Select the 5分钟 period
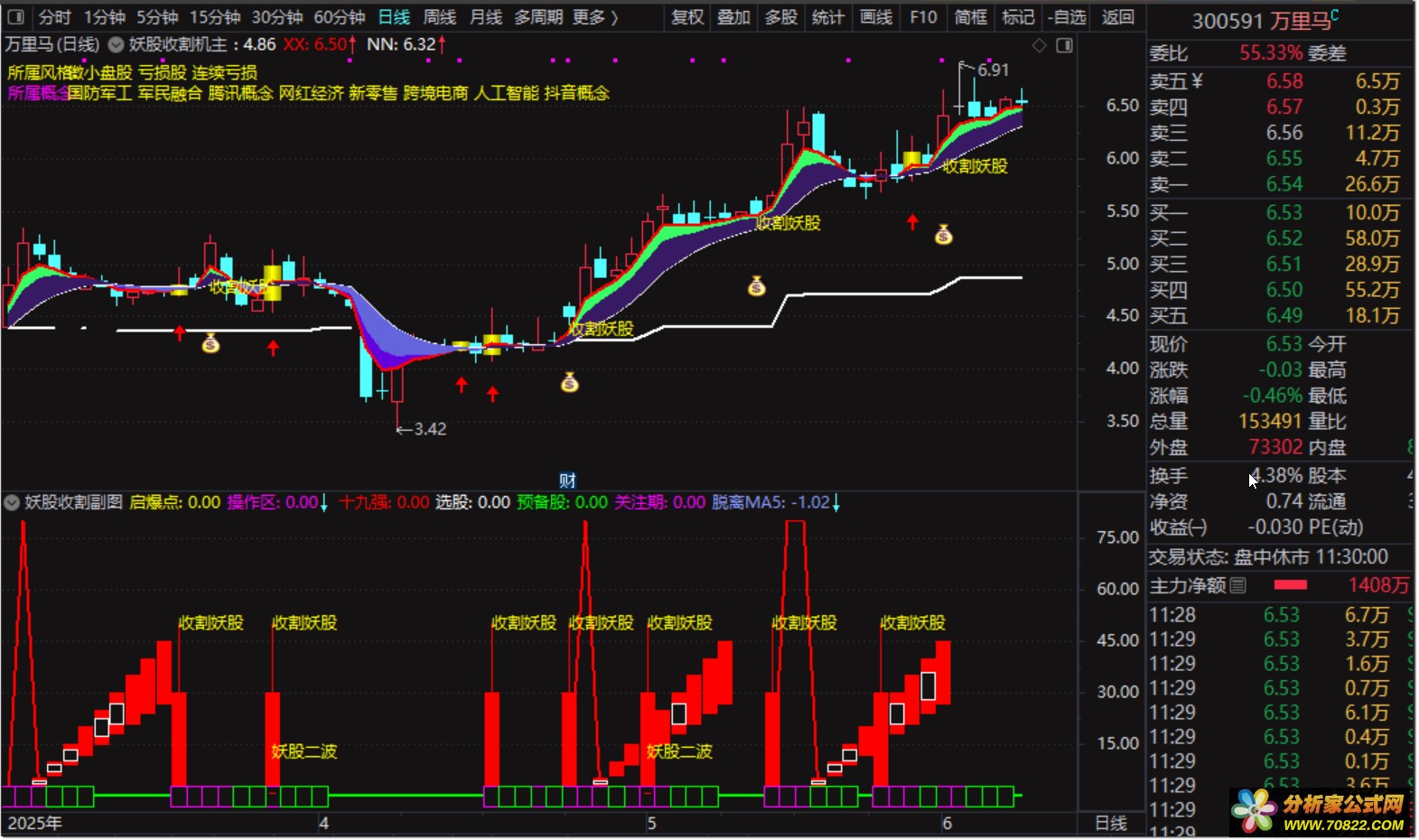 pyautogui.click(x=158, y=17)
